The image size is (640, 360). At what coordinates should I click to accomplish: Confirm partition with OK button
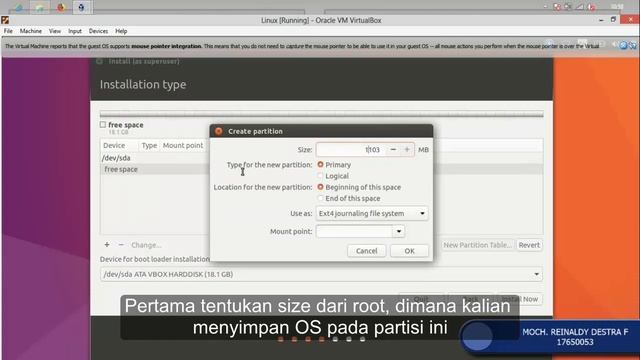click(409, 251)
